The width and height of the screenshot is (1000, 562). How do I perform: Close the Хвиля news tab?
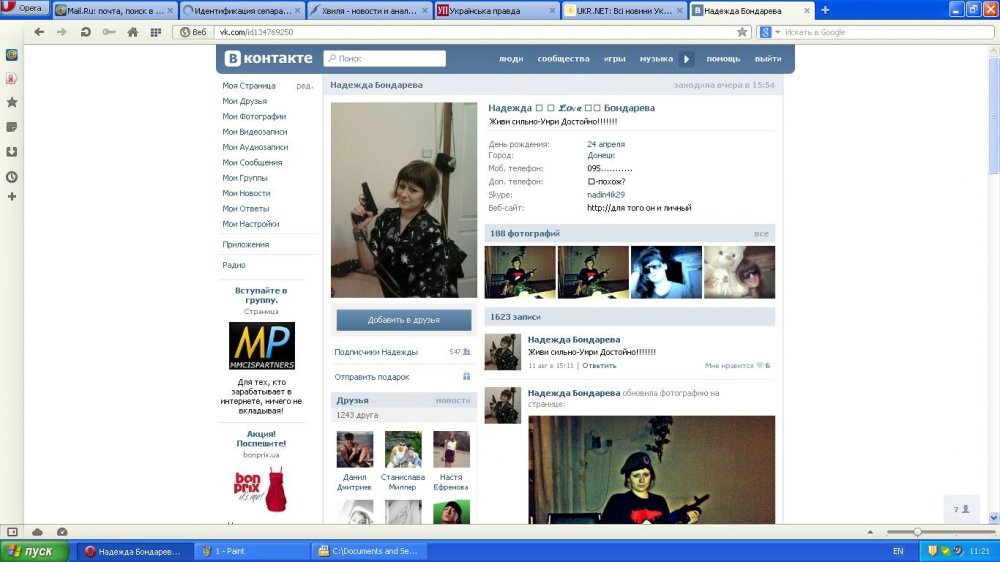click(x=425, y=11)
